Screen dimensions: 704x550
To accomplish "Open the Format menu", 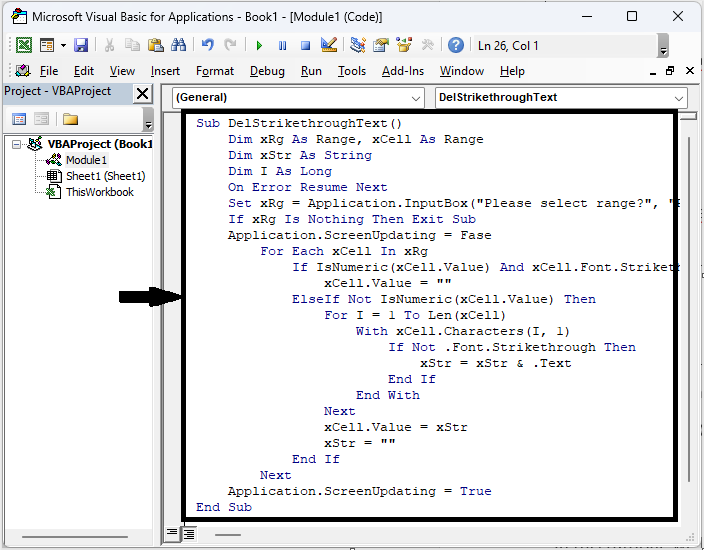I will tap(215, 71).
